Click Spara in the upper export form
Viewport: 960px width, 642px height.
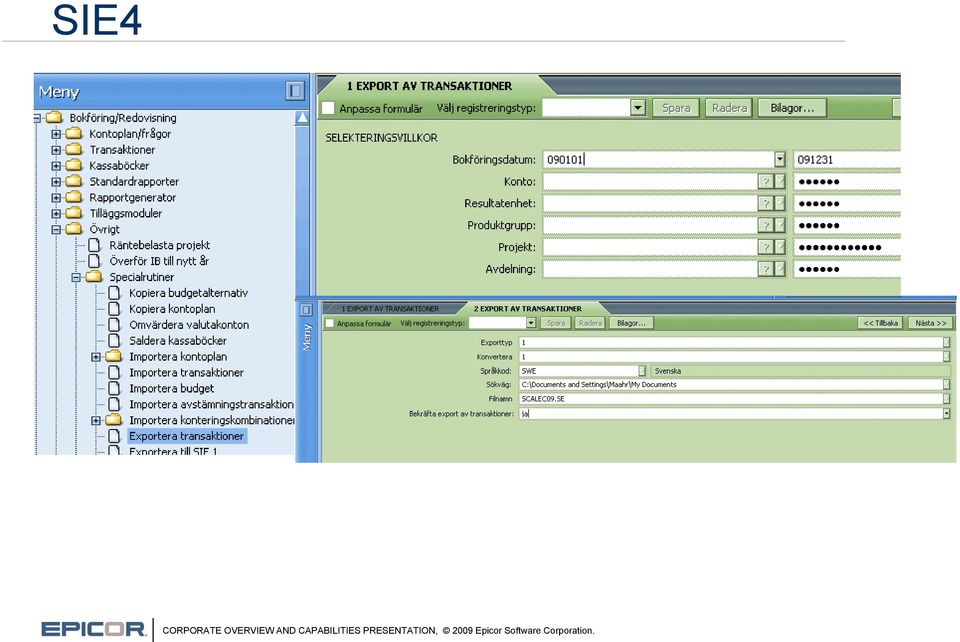[676, 108]
